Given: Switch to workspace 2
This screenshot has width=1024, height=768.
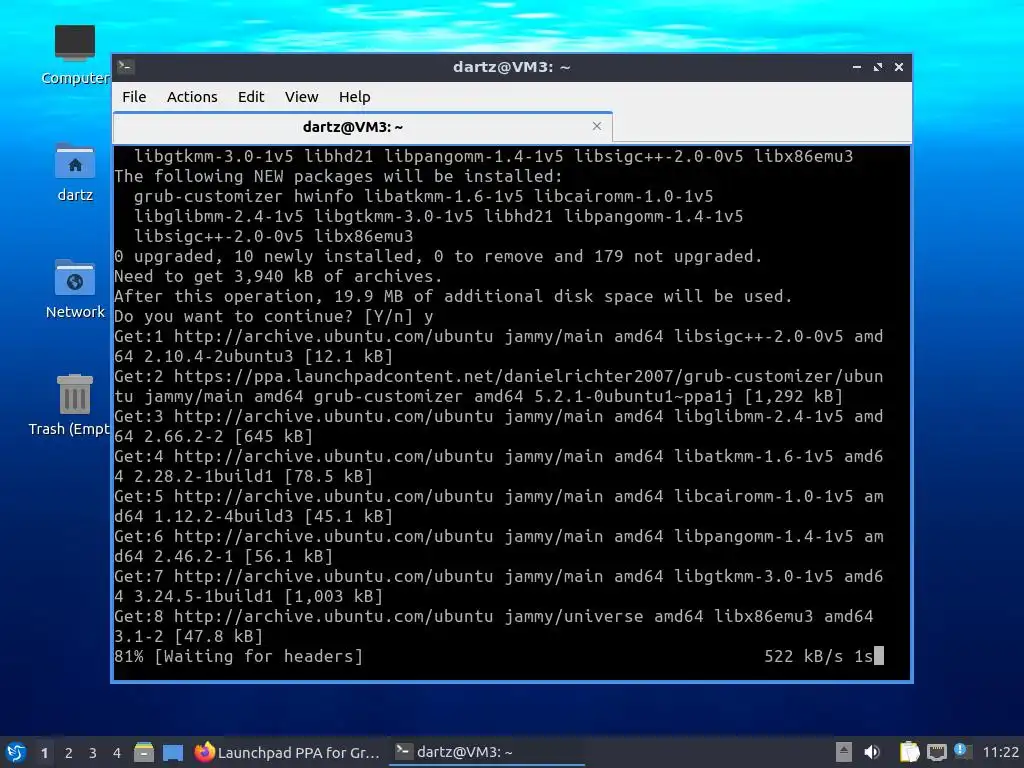Looking at the screenshot, I should tap(69, 753).
